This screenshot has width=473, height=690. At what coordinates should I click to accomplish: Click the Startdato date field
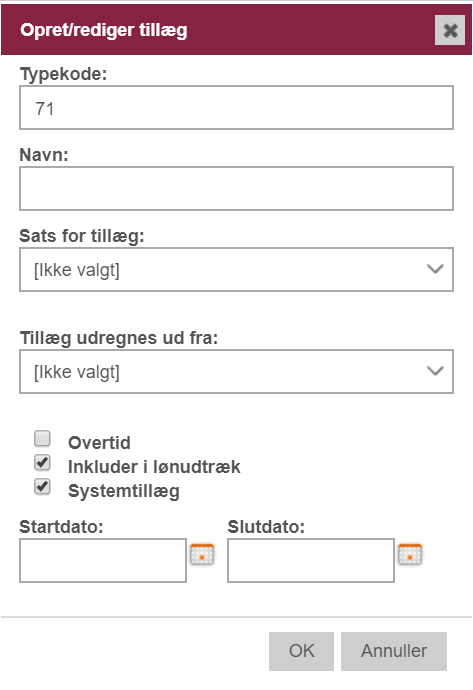tap(103, 561)
